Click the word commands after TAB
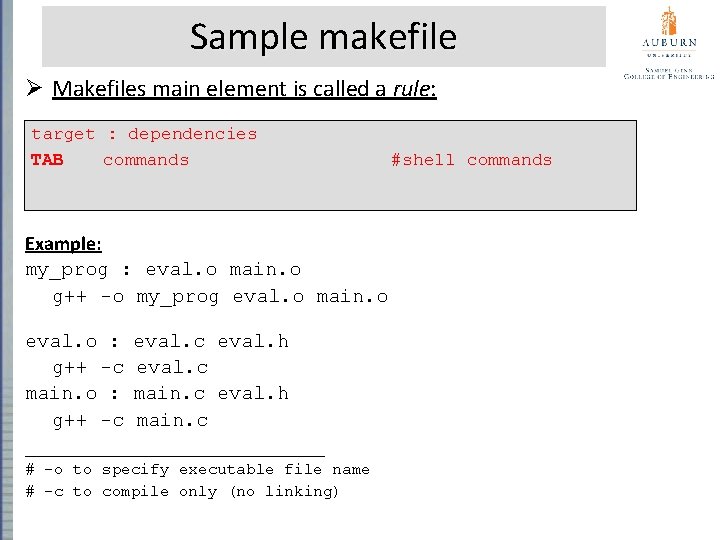Image resolution: width=720 pixels, height=540 pixels. coord(146,160)
